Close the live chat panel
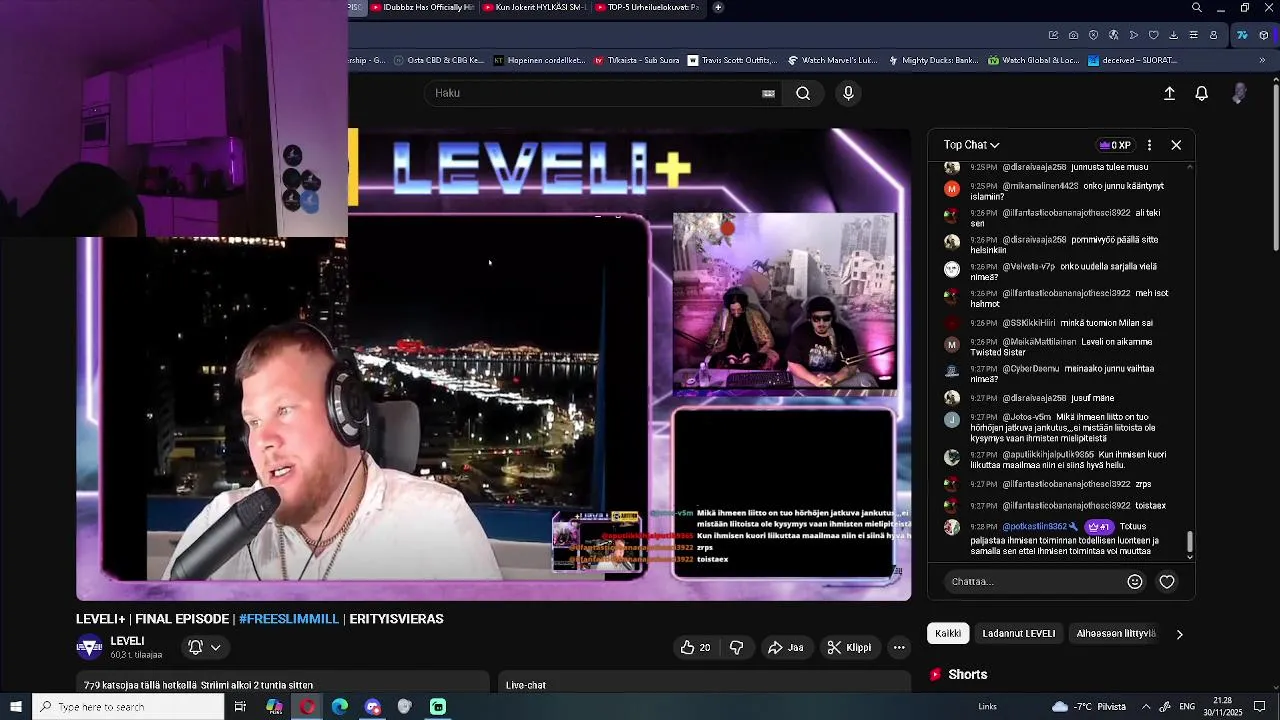Image resolution: width=1280 pixels, height=720 pixels. pos(1176,145)
